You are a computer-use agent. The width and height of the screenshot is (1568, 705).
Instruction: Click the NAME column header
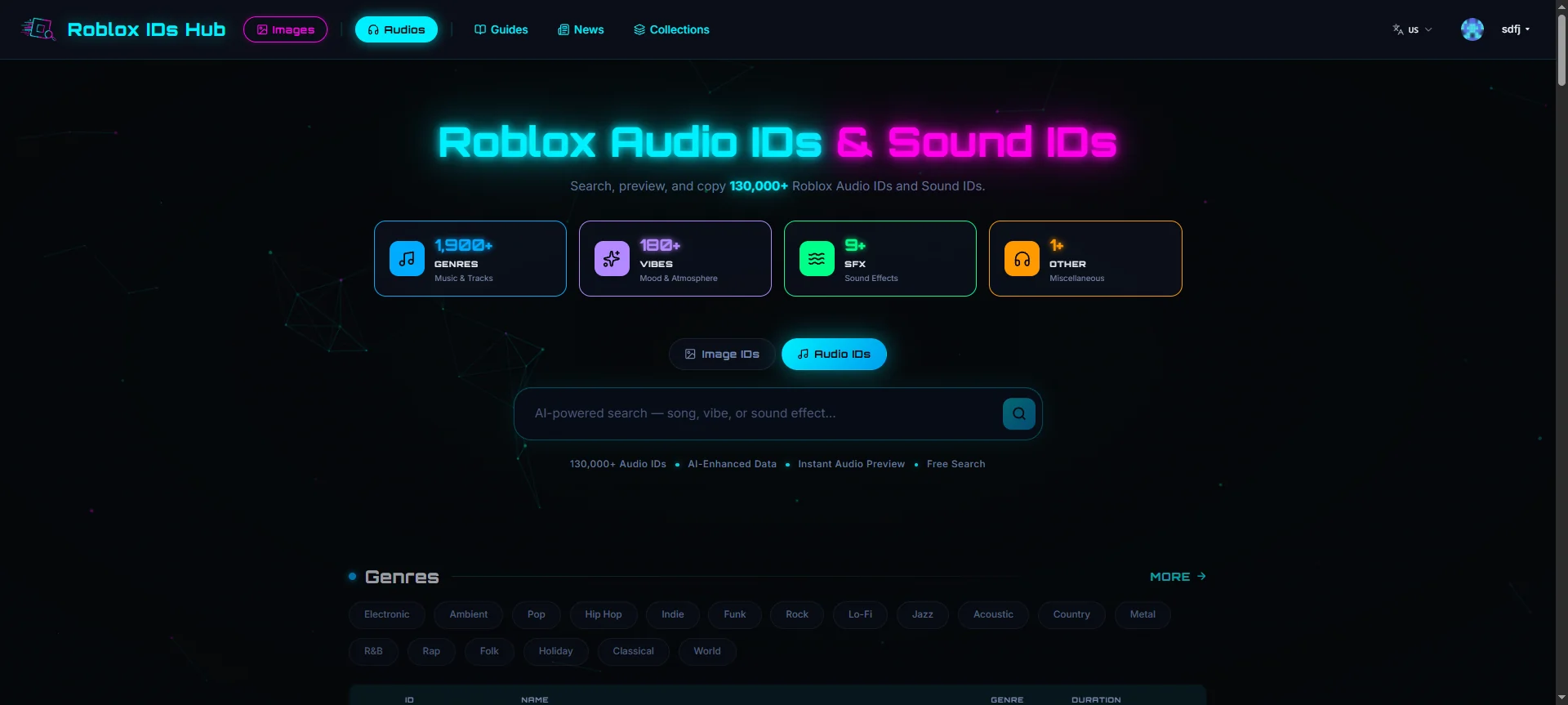point(535,700)
